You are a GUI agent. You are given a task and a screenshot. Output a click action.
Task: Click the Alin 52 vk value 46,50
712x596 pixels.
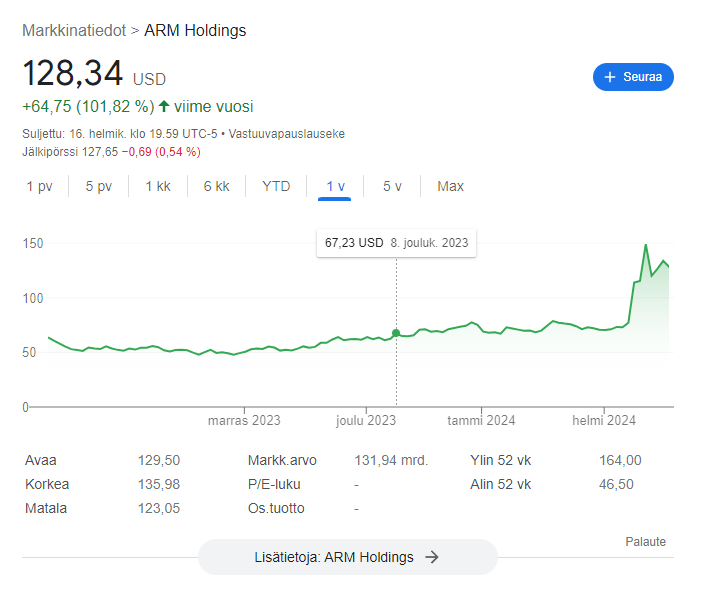pyautogui.click(x=616, y=484)
